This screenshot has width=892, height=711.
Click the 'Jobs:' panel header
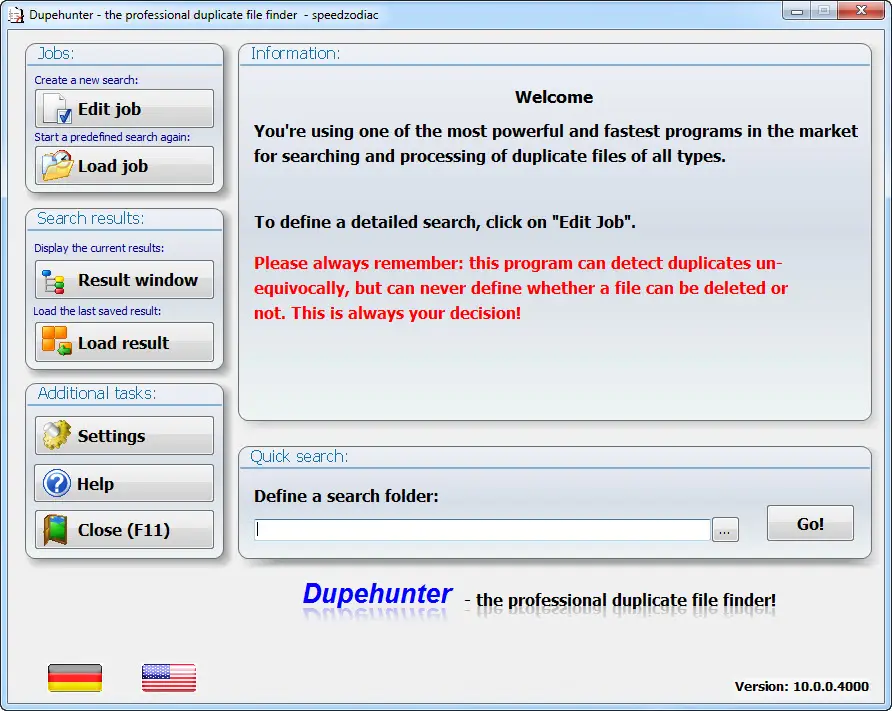(x=56, y=53)
